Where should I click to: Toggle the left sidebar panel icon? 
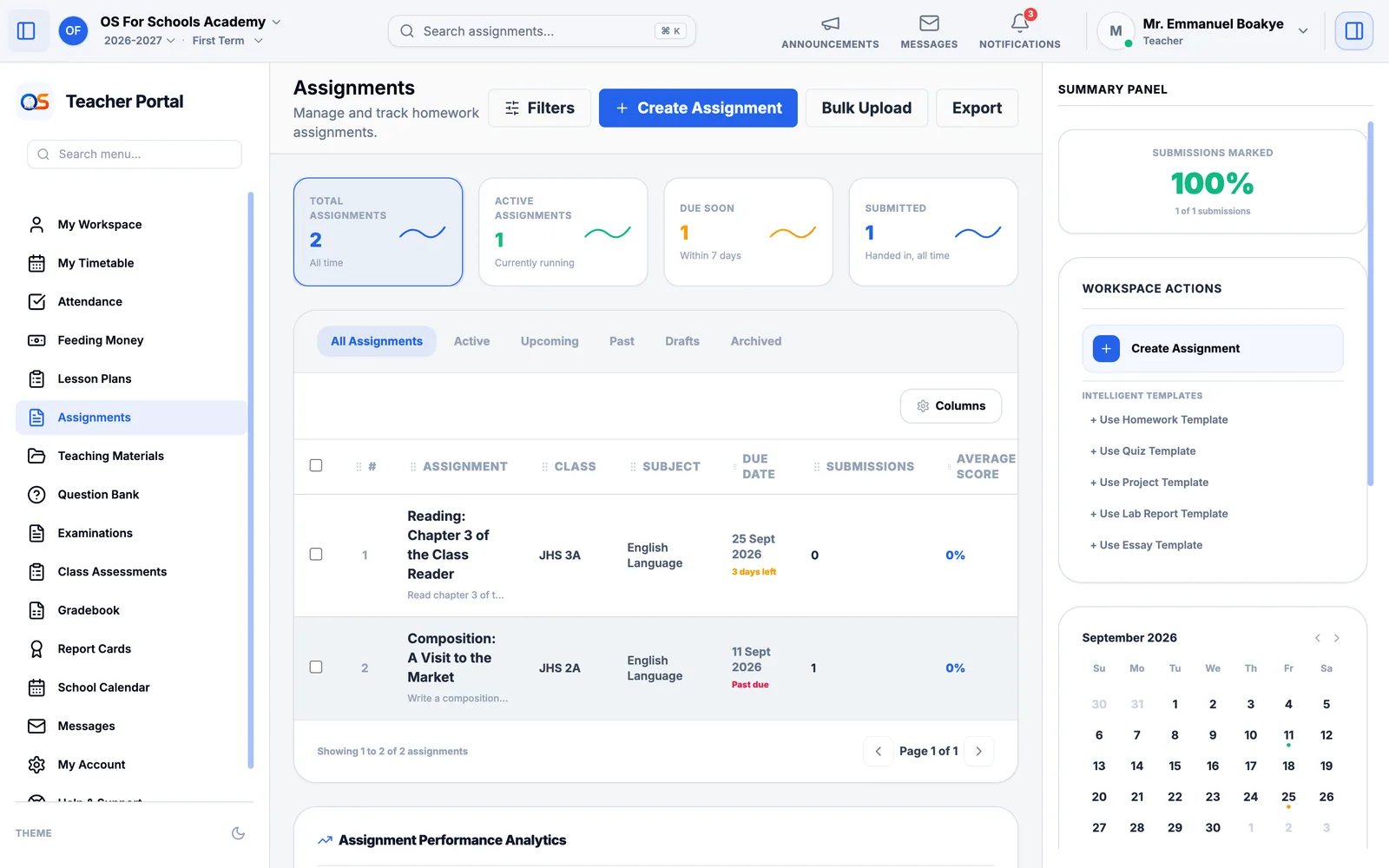tap(27, 31)
